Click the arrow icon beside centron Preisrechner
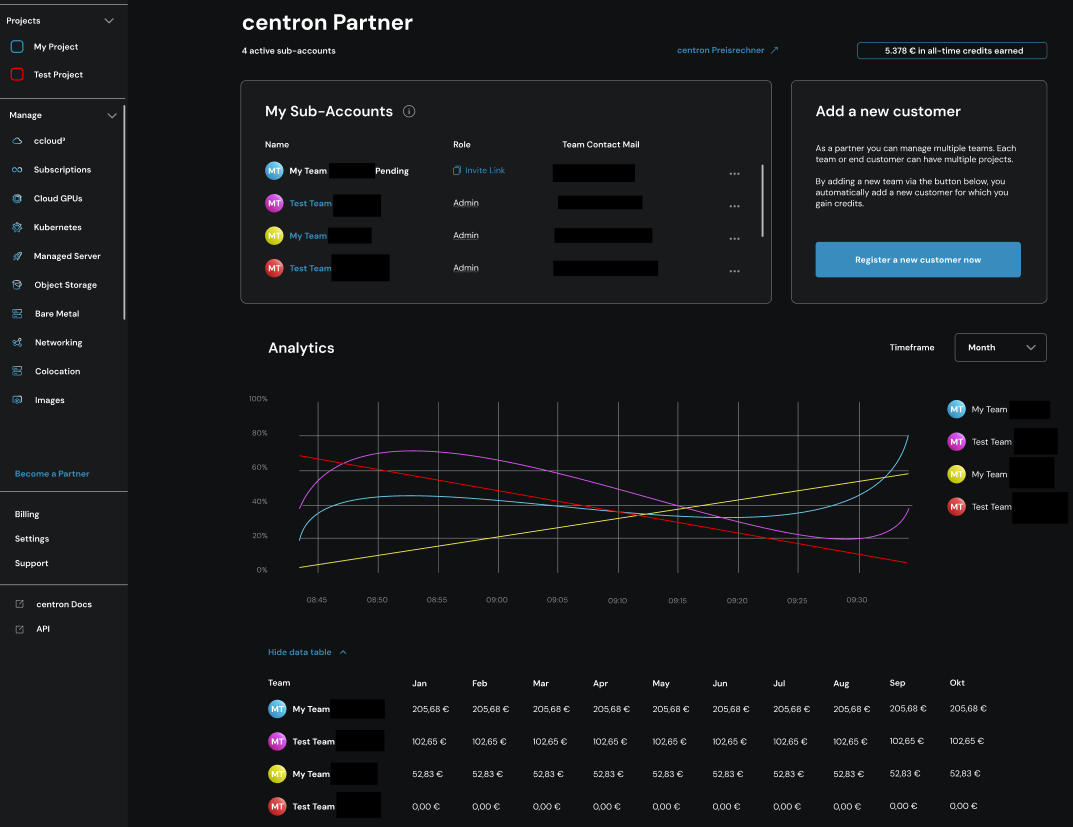1073x827 pixels. tap(774, 50)
